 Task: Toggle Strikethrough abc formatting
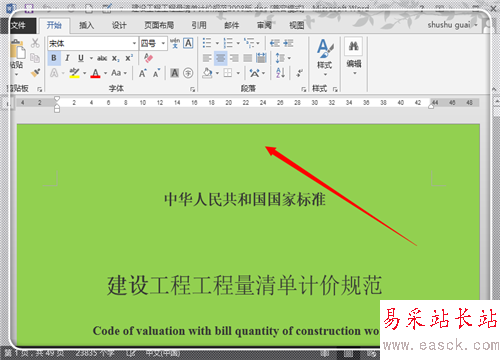tap(102, 58)
